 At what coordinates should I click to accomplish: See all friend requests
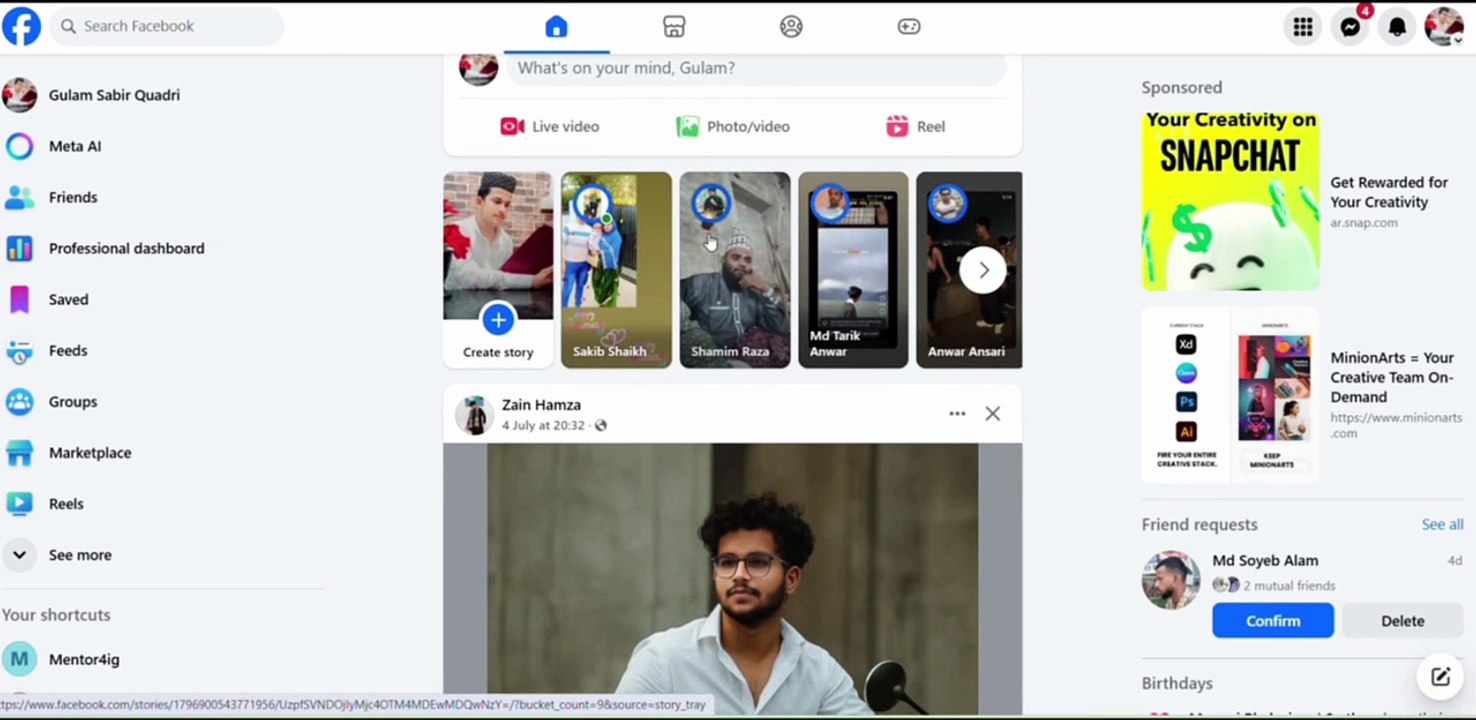pyautogui.click(x=1442, y=525)
